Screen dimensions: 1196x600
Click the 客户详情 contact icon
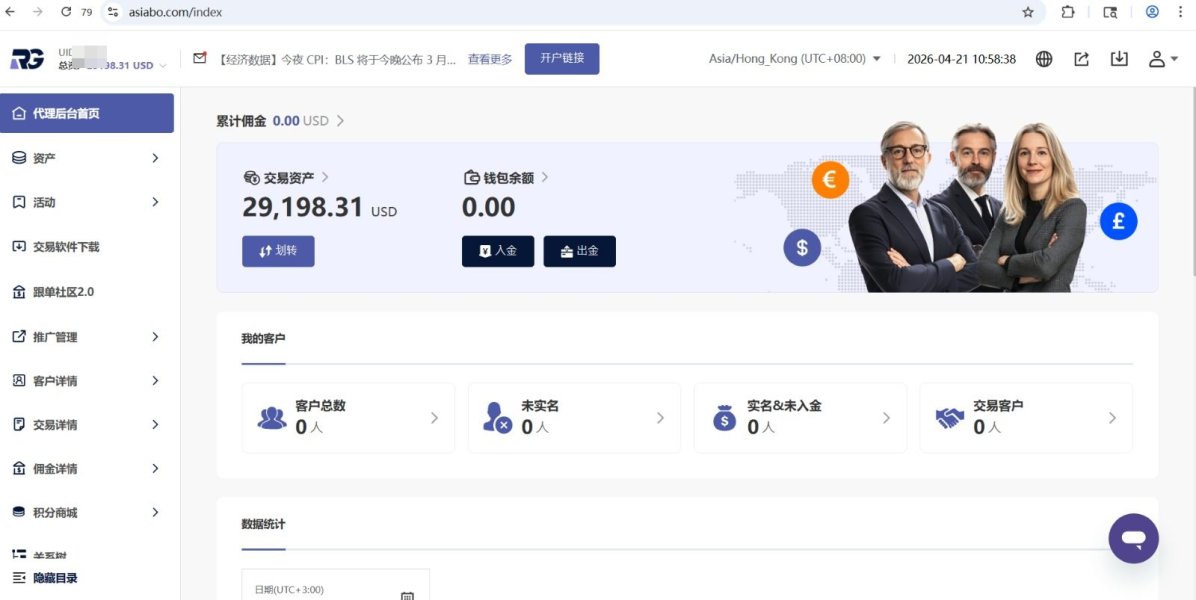[19, 380]
